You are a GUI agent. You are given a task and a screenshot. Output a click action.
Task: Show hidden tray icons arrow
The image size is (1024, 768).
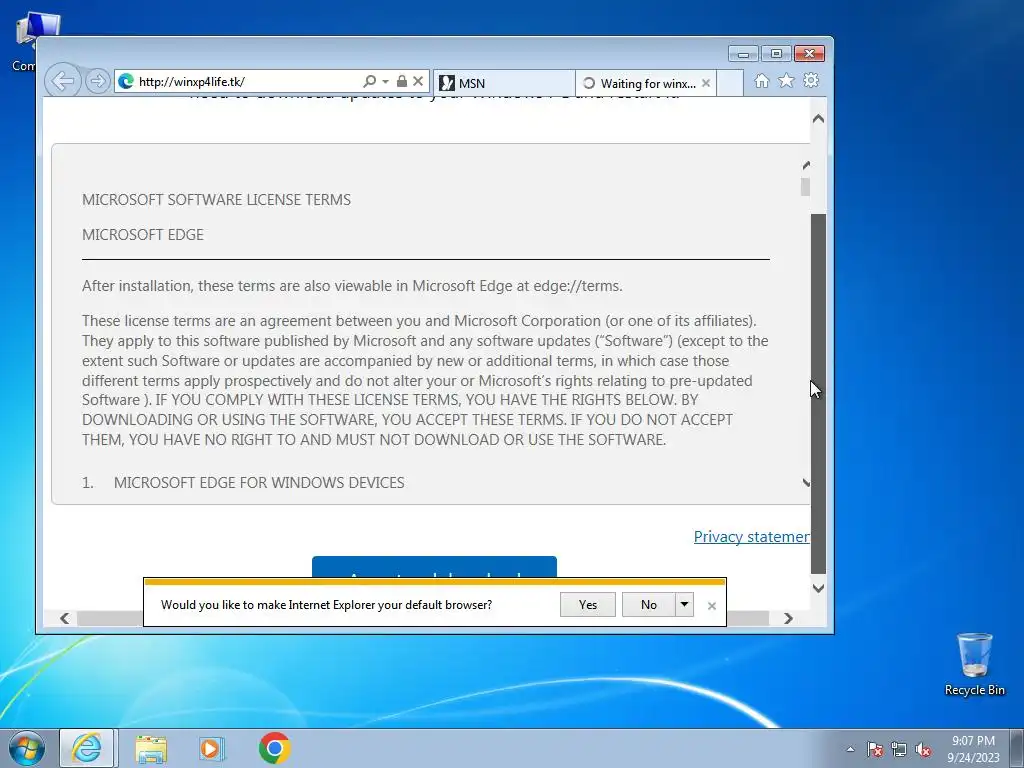point(850,749)
